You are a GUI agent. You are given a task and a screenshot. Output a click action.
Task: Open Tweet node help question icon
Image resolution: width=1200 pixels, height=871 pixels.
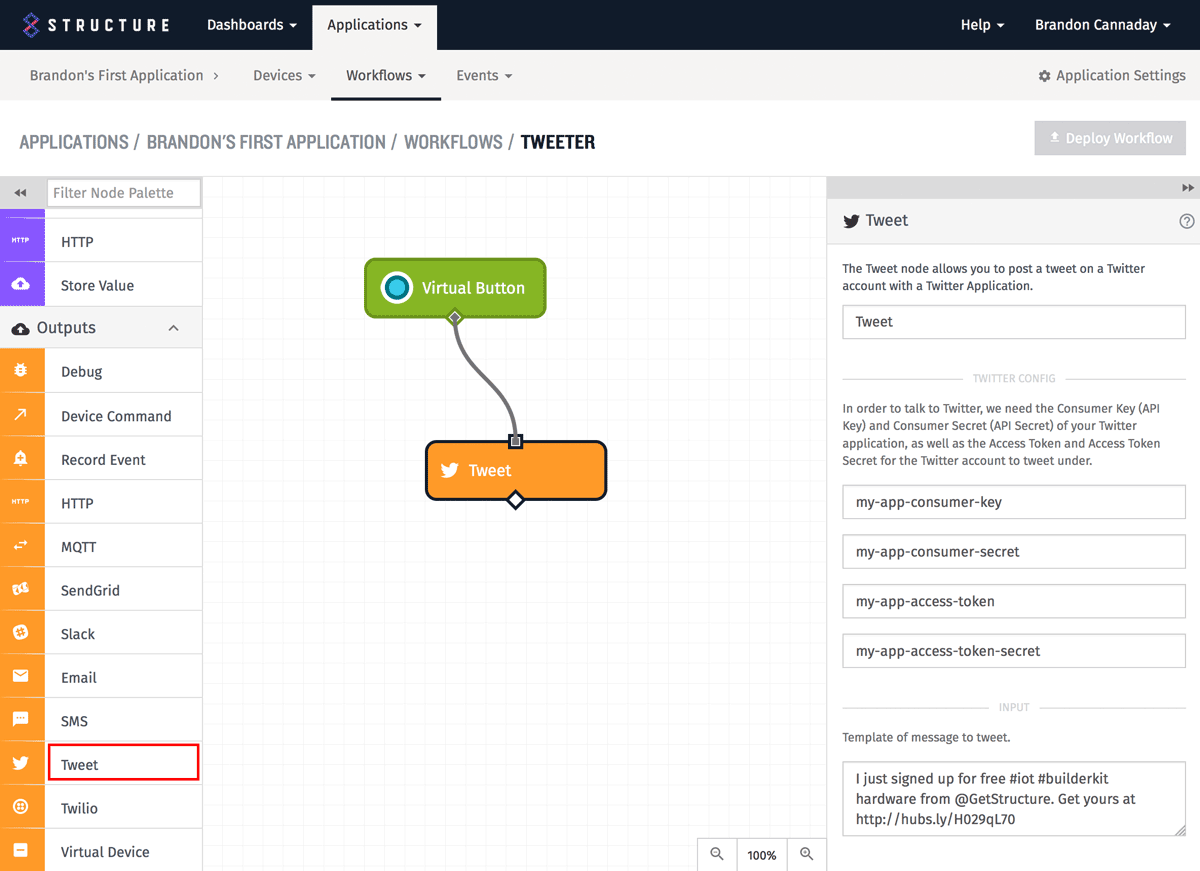[1187, 222]
